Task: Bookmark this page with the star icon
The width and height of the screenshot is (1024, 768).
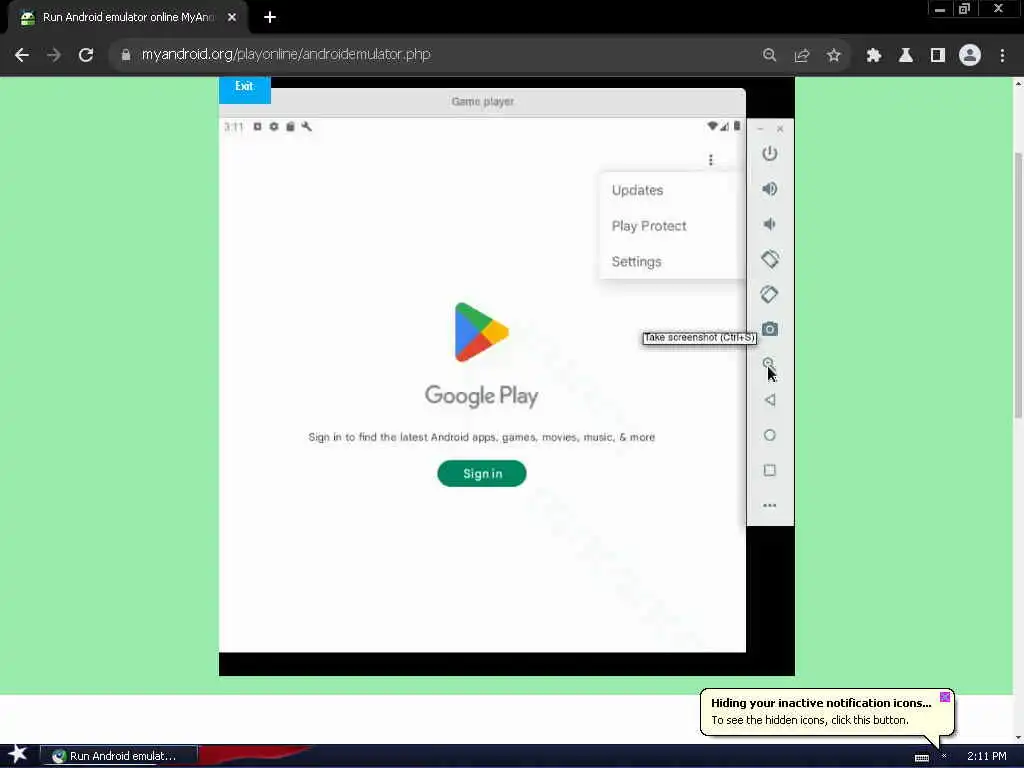Action: click(833, 55)
